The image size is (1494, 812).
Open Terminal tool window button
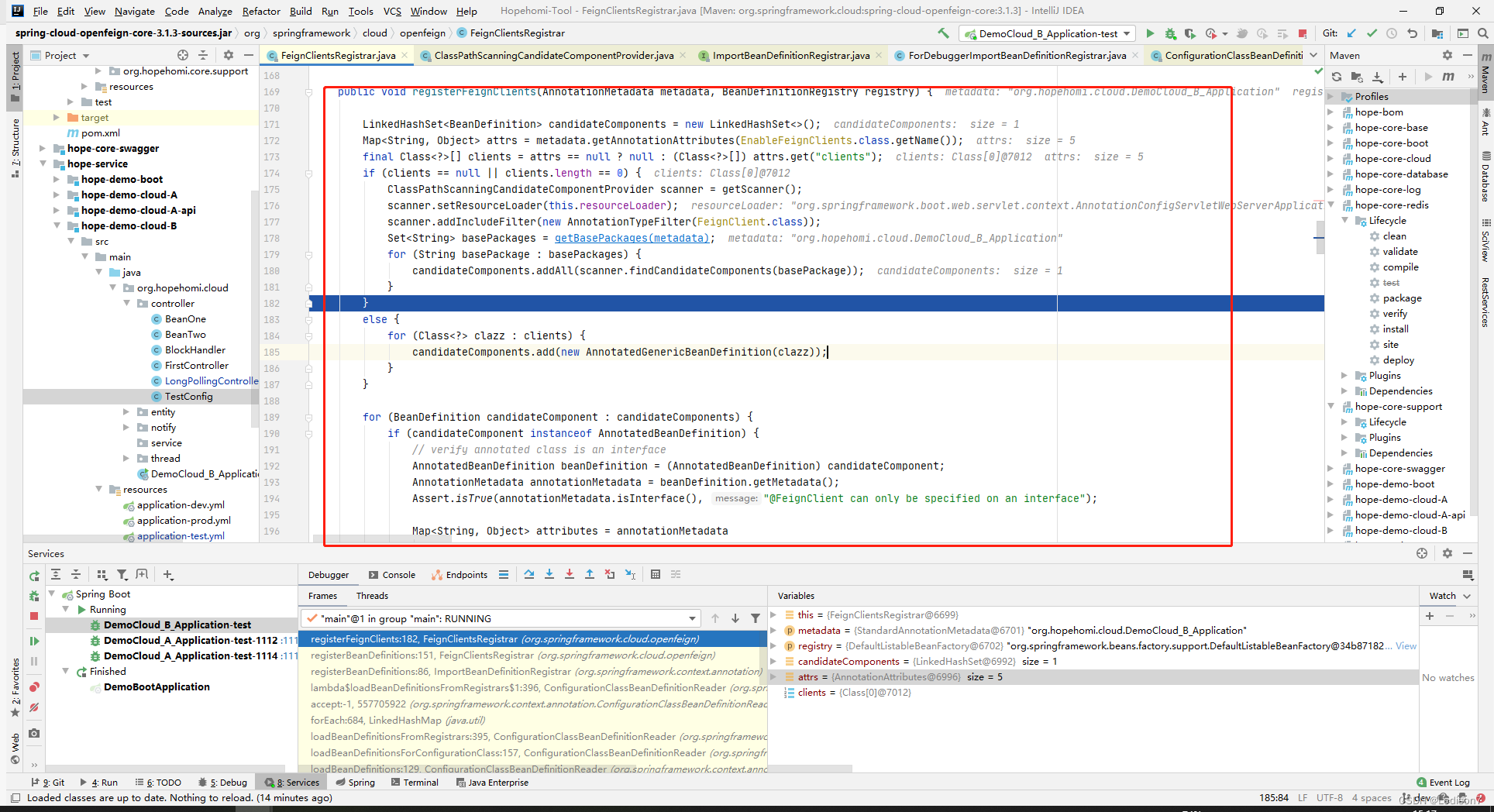[415, 782]
